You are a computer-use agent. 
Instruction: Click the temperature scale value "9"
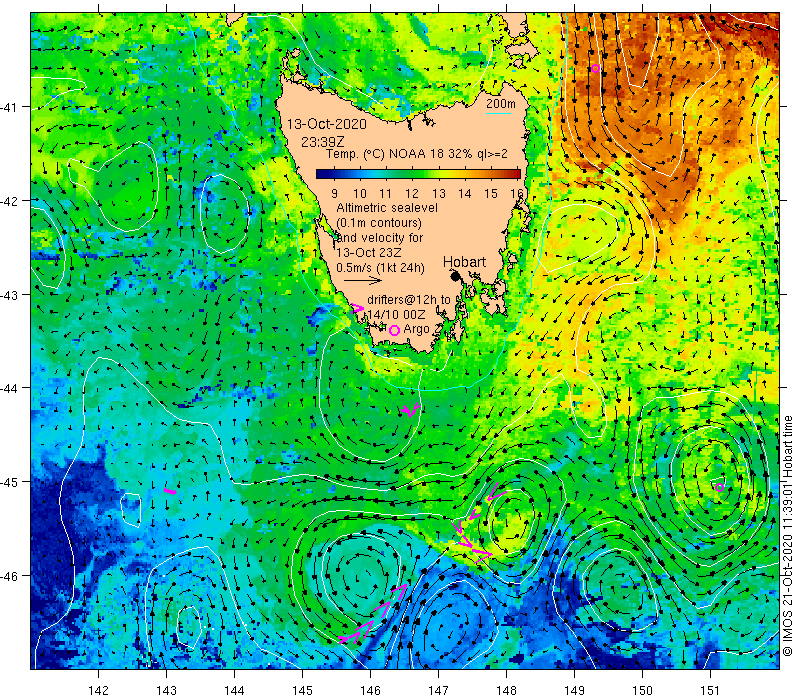coord(334,194)
